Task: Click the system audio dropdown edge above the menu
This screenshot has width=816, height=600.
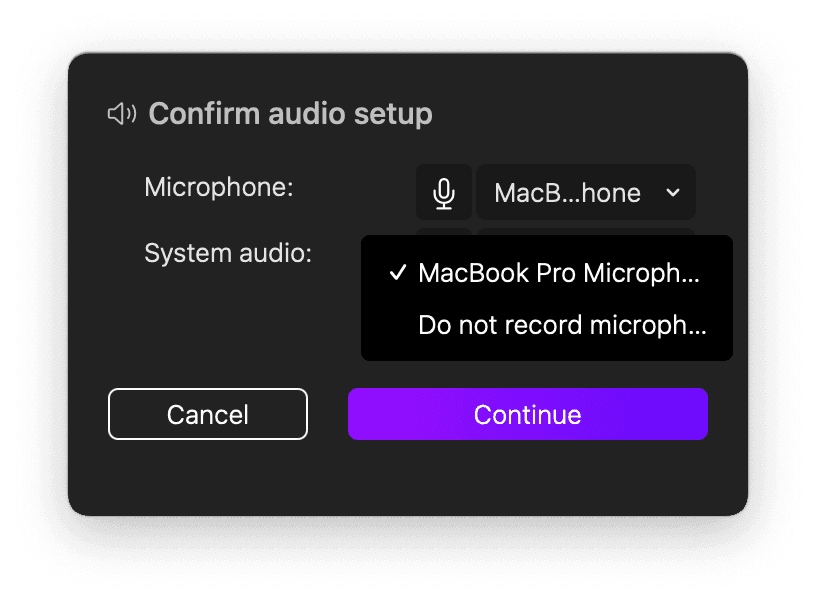Action: [x=586, y=231]
